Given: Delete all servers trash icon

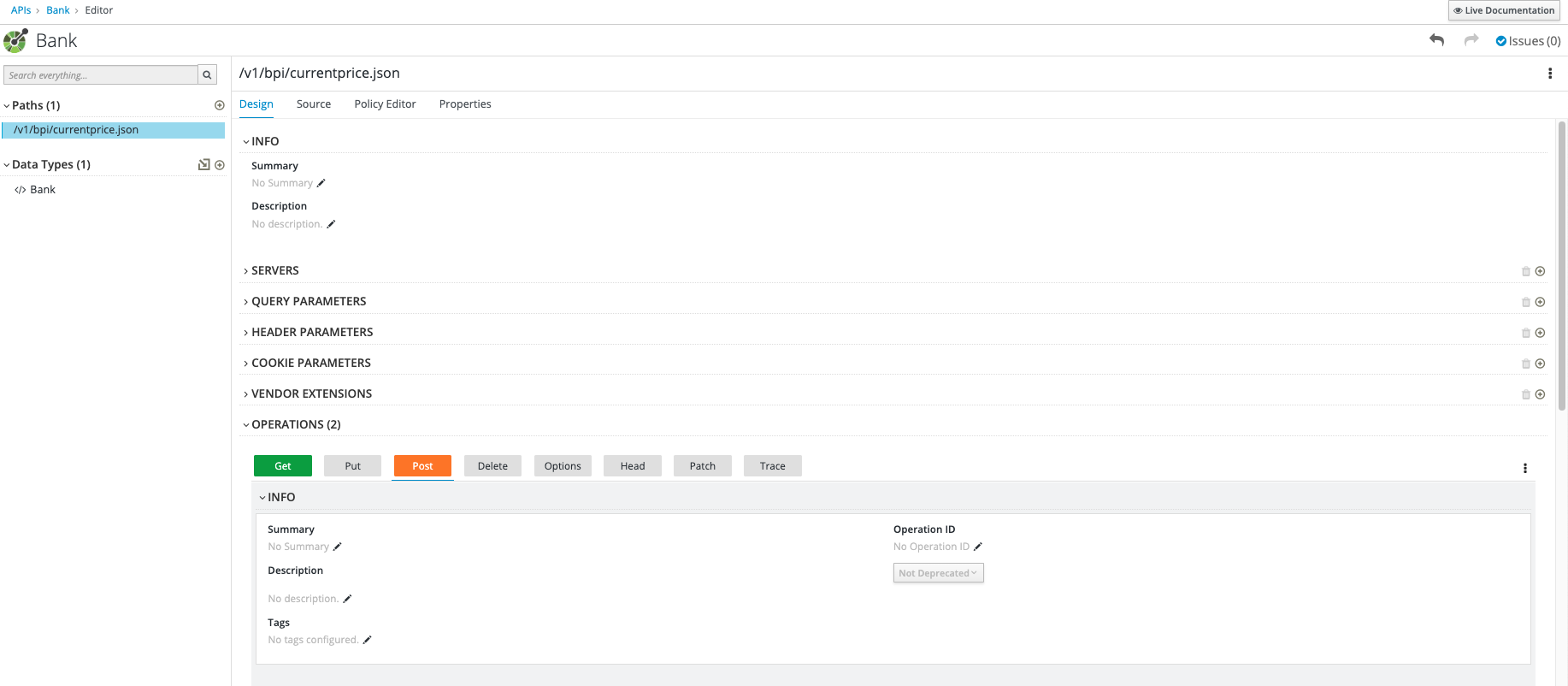Looking at the screenshot, I should click(1525, 271).
